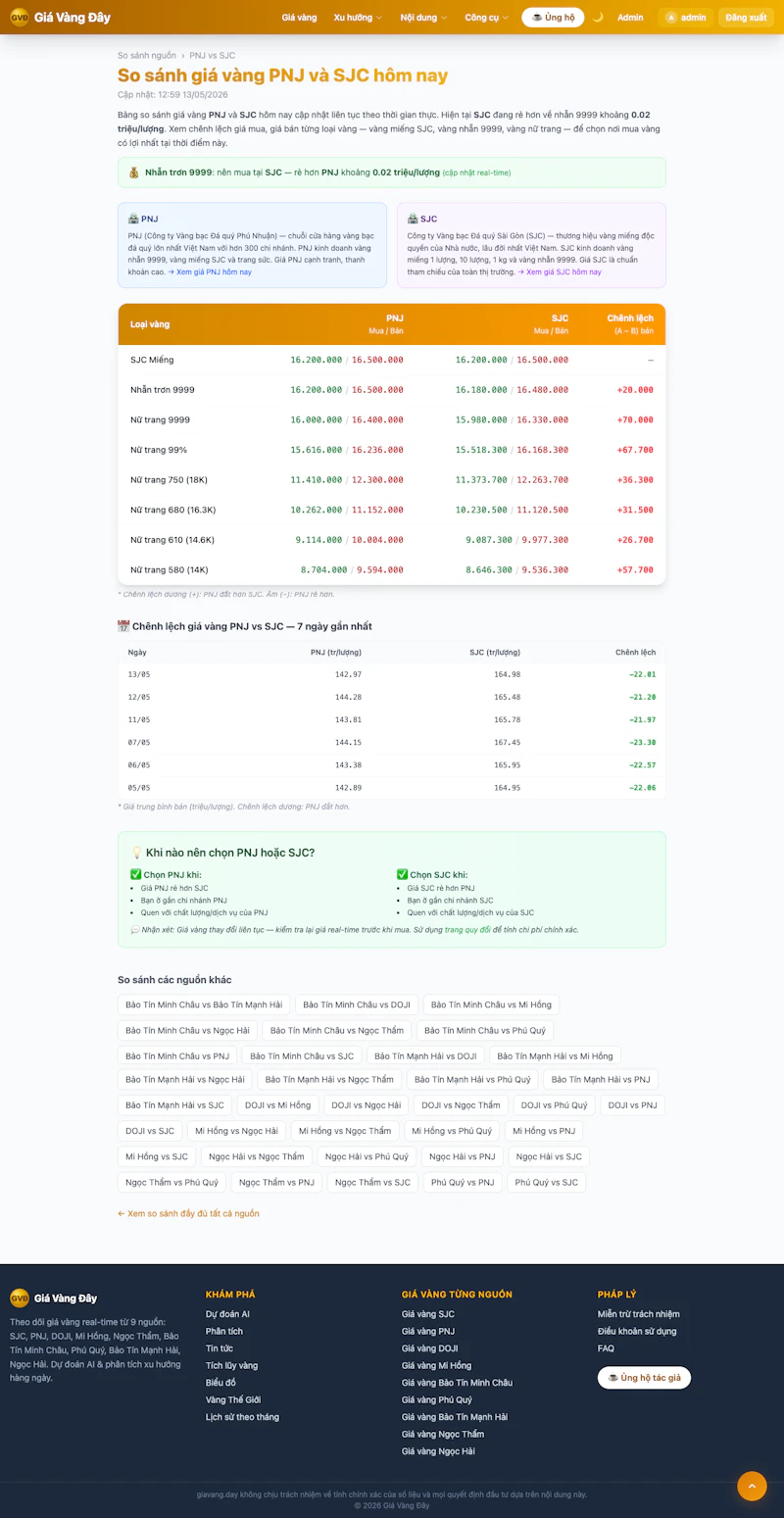Viewport: 784px width, 1518px height.
Task: Click Ủng hộ tác giả footer button
Action: (x=645, y=1378)
